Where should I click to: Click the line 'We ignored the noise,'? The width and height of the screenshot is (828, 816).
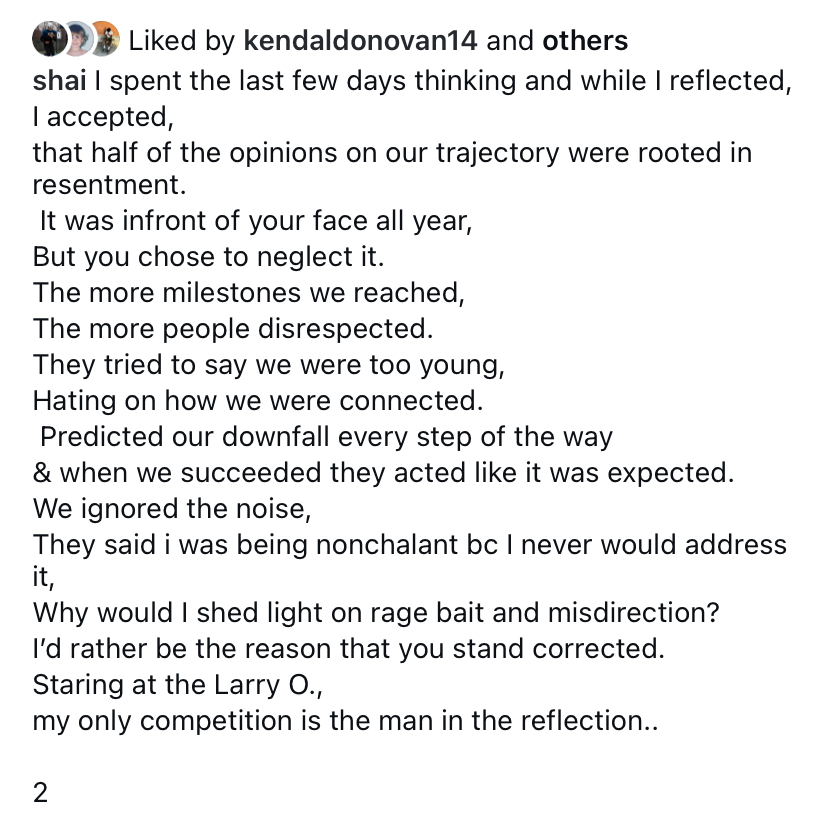click(172, 509)
